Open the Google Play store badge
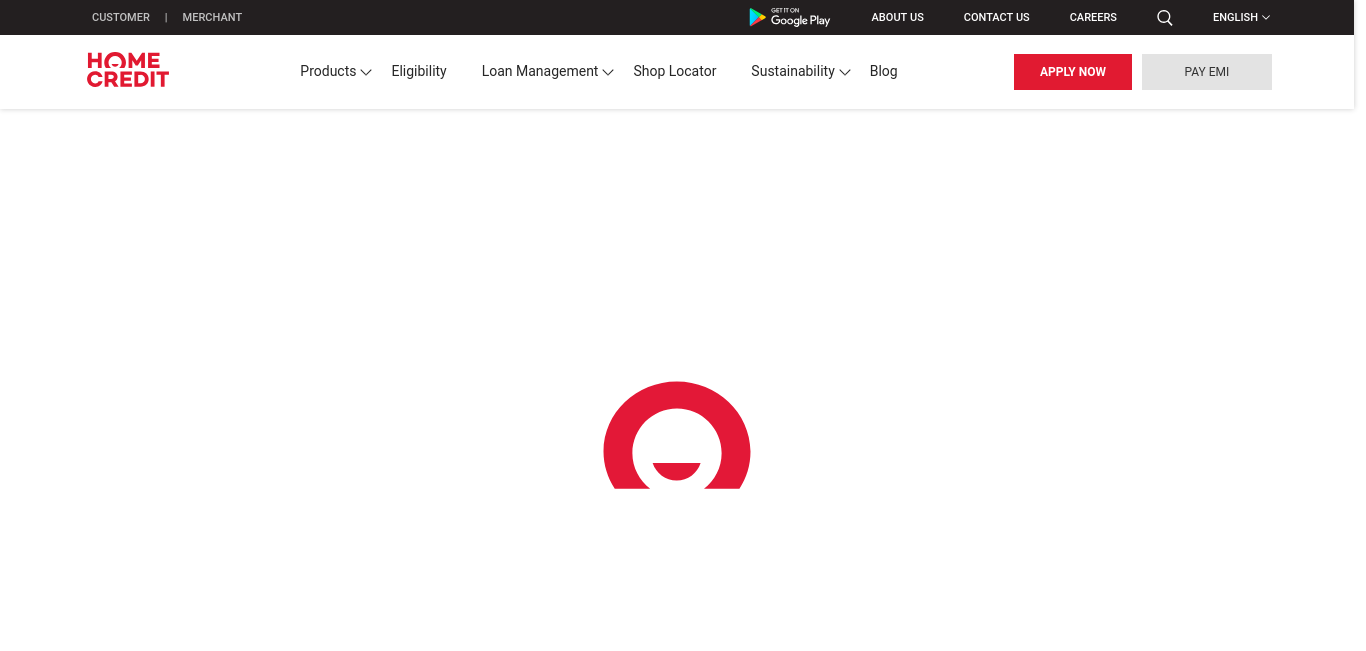The height and width of the screenshot is (651, 1366). (x=790, y=17)
